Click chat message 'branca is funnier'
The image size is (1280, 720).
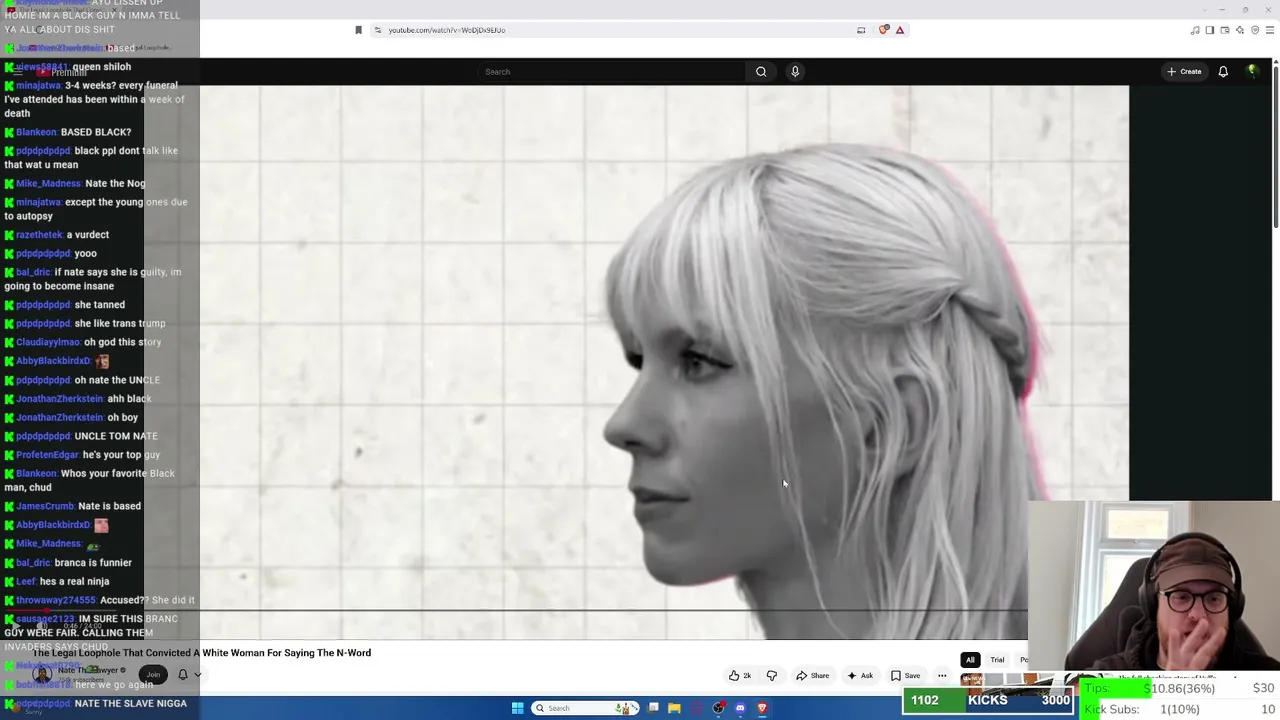pyautogui.click(x=93, y=563)
